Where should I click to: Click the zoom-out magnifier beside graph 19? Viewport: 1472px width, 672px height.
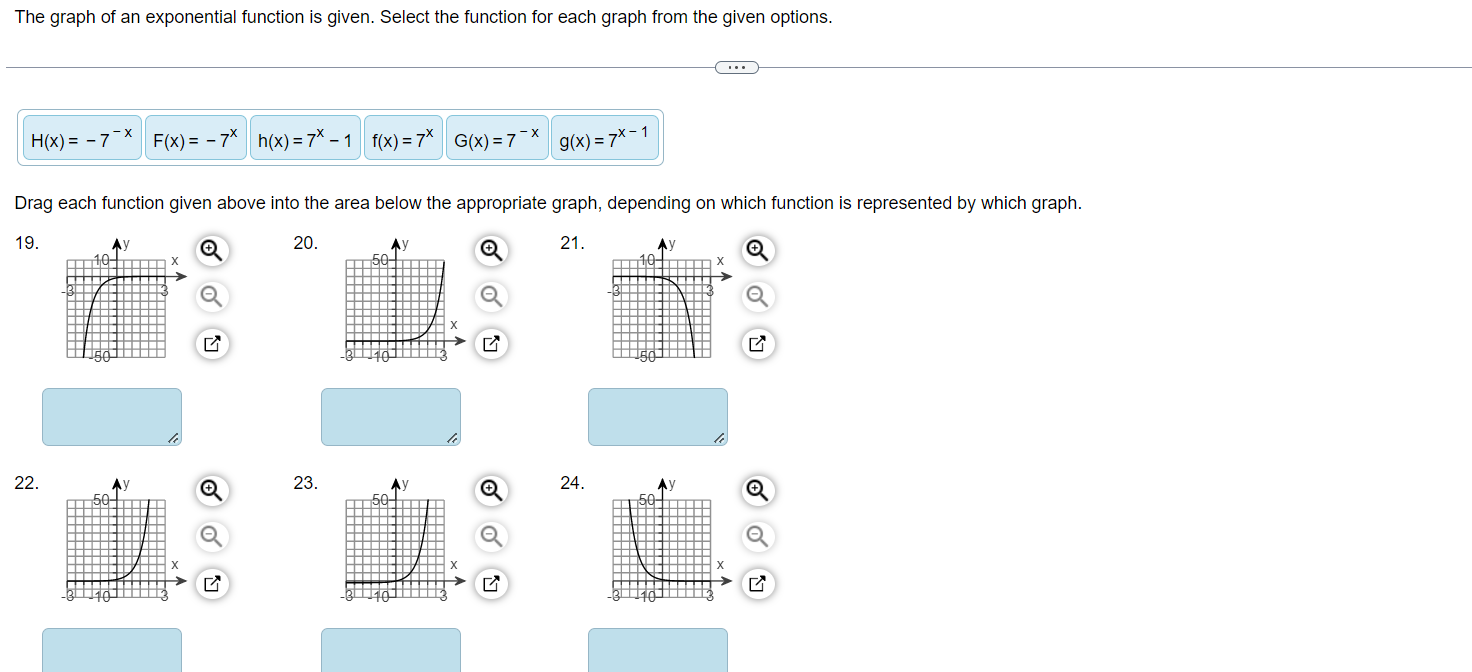pos(211,297)
